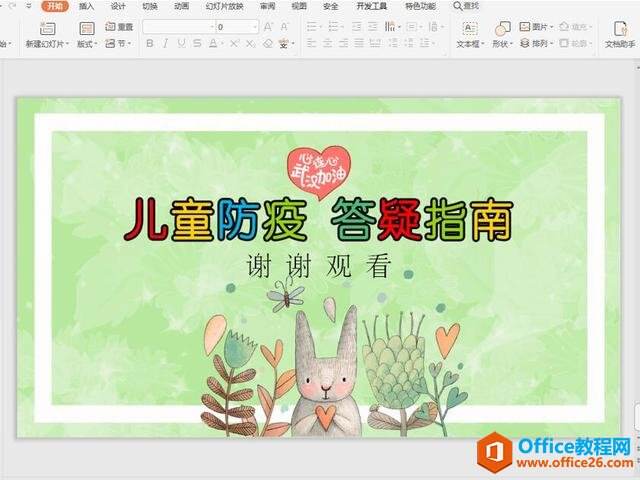The image size is (640, 480).
Task: Switch to the 视图 (View) tab
Action: 299,6
